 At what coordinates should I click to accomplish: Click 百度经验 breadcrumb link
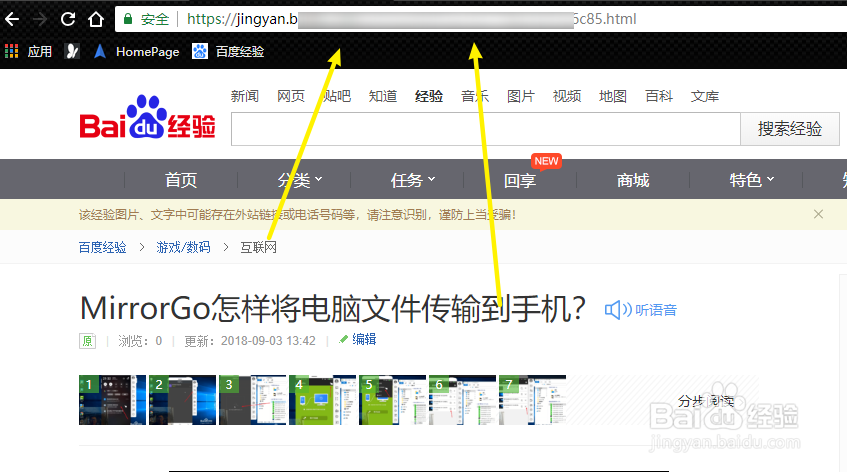[x=102, y=247]
